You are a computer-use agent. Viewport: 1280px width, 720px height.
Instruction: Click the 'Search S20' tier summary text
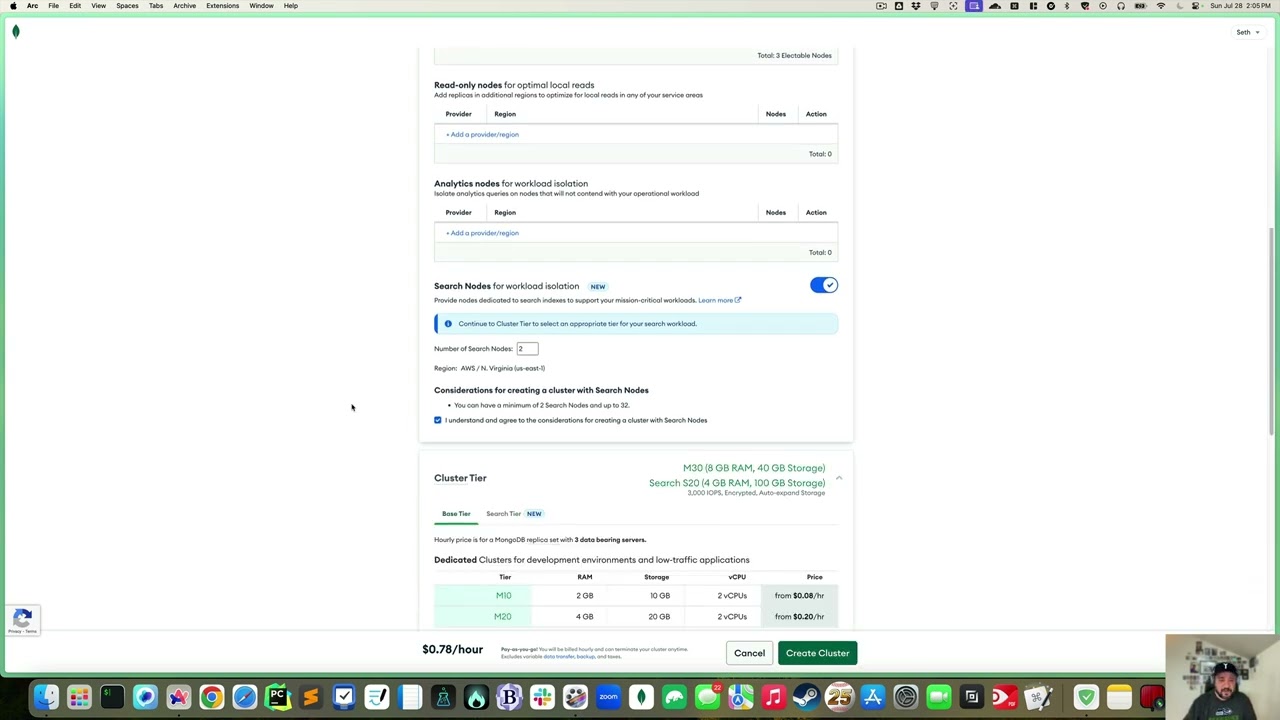[737, 483]
